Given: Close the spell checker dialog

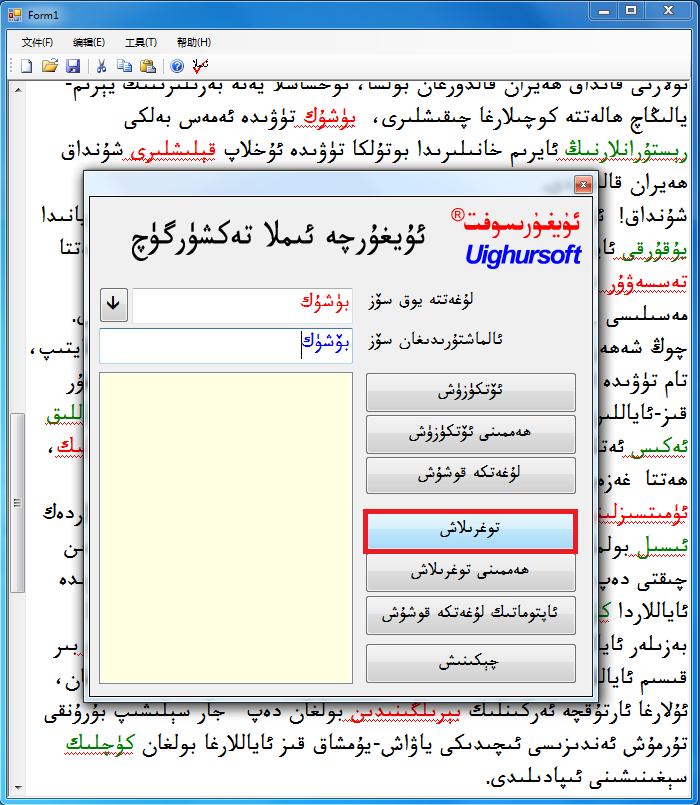Looking at the screenshot, I should [583, 184].
